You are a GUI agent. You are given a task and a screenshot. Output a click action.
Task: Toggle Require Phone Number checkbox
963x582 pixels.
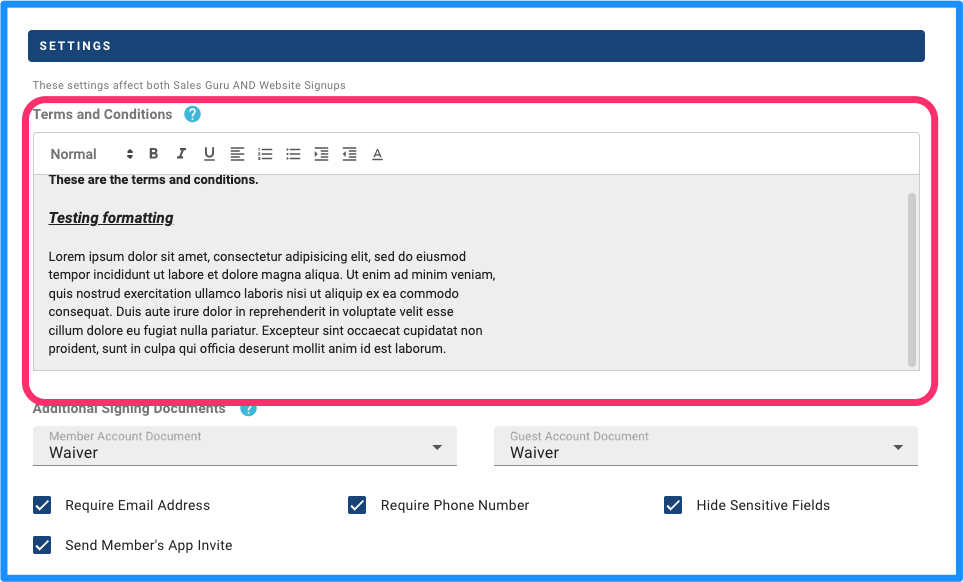357,505
